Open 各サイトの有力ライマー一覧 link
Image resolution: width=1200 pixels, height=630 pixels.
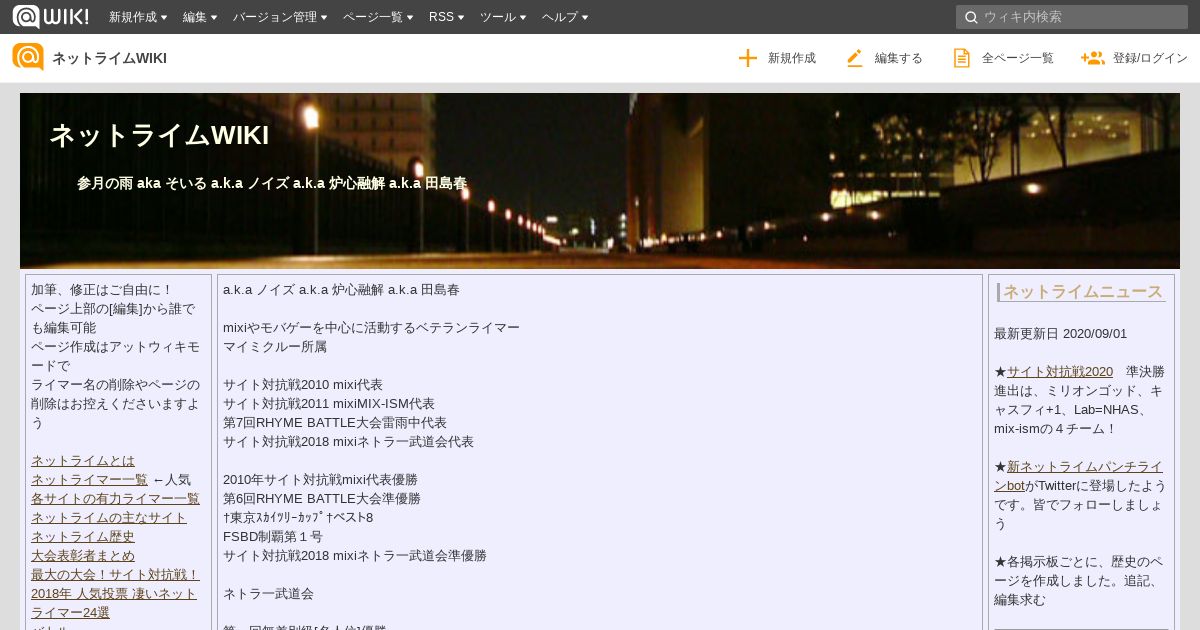pyautogui.click(x=115, y=499)
